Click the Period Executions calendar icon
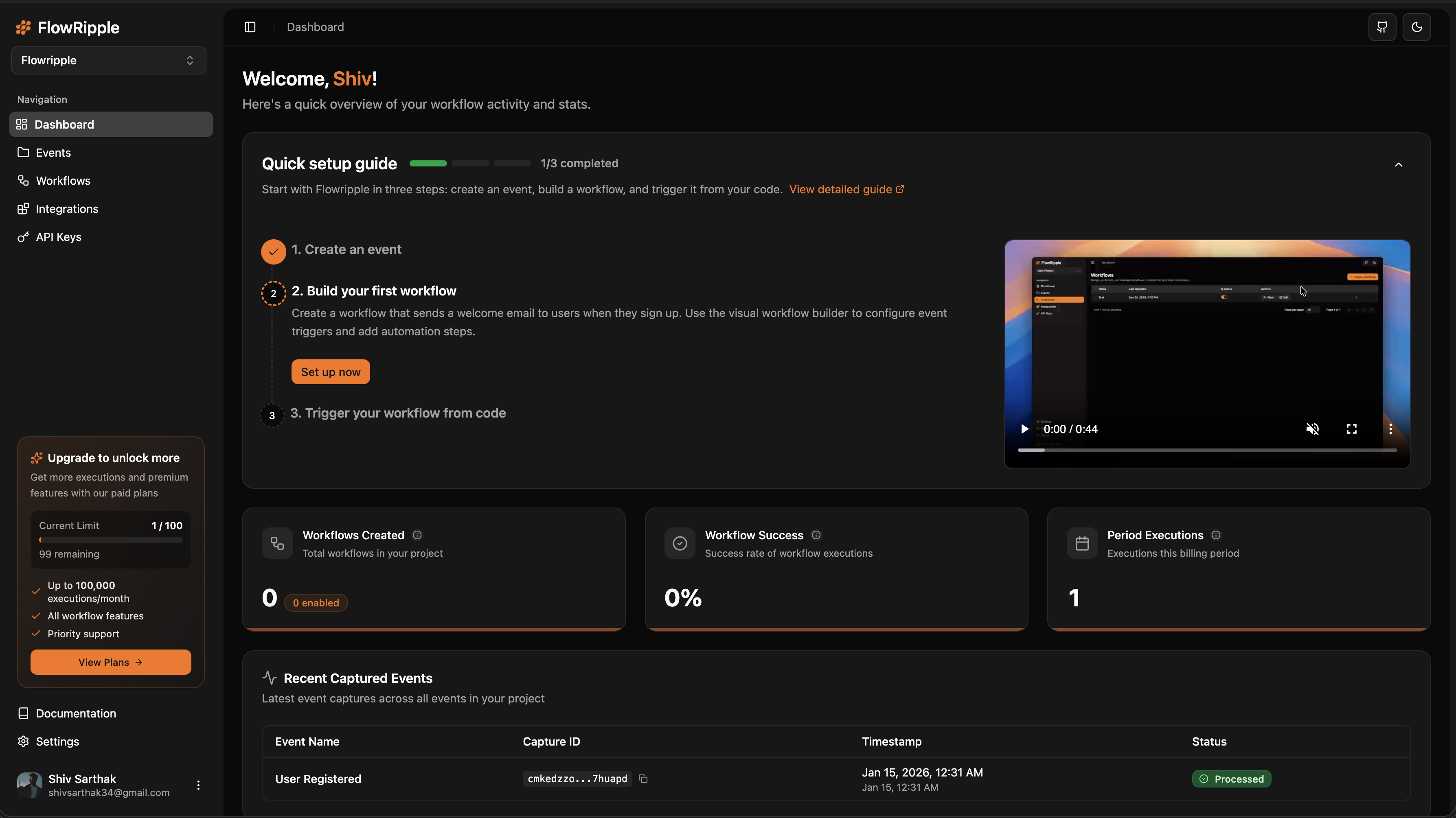 click(1082, 543)
